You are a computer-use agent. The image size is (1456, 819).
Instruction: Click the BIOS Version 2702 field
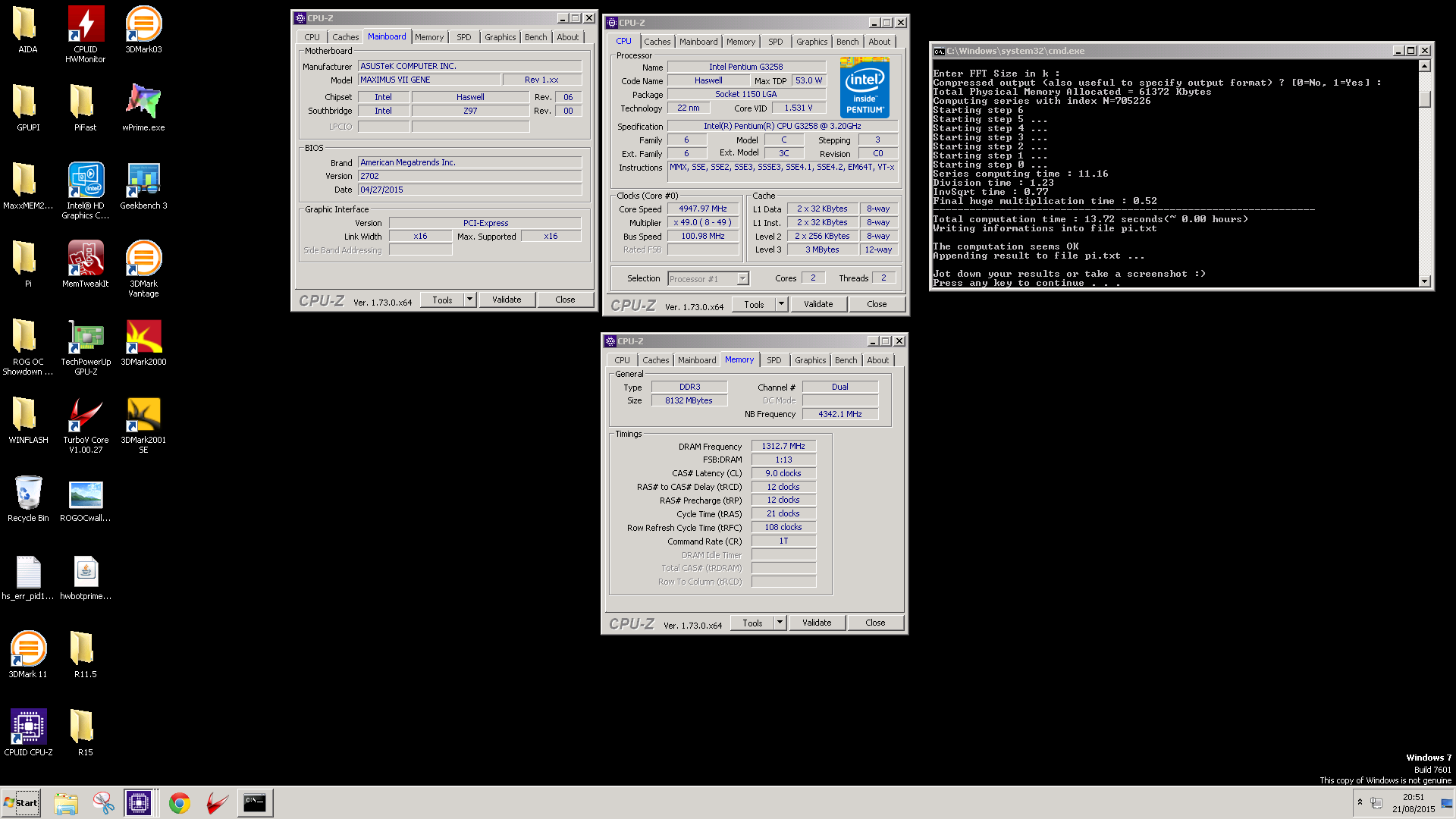tap(469, 176)
